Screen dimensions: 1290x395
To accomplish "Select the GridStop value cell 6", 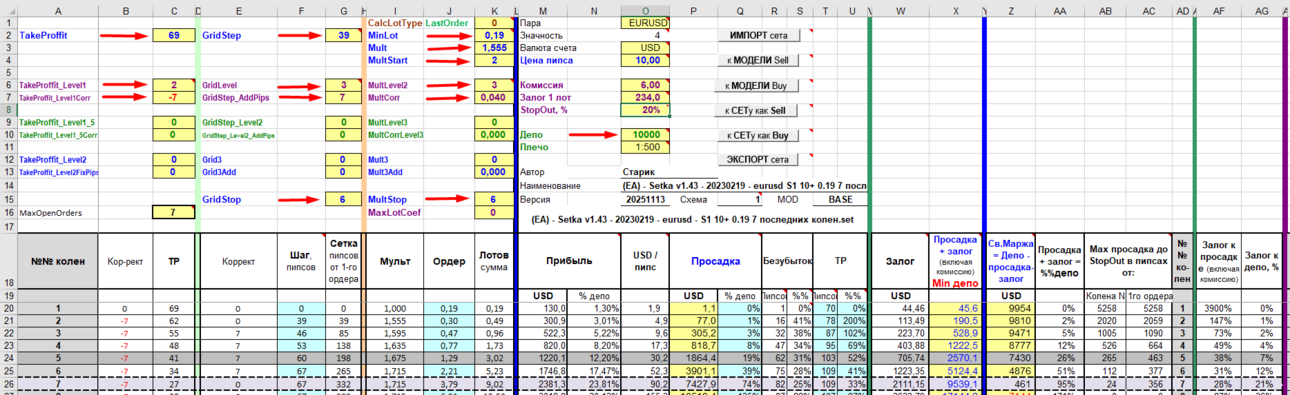I will click(343, 199).
